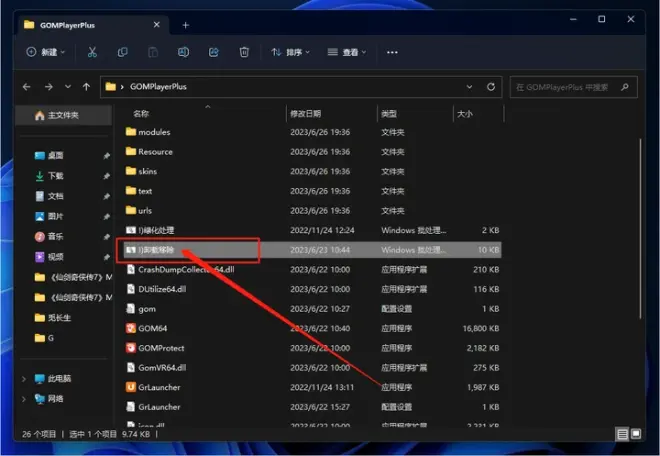The width and height of the screenshot is (660, 456).
Task: Click the Cut scissors icon in toolbar
Action: 92,52
